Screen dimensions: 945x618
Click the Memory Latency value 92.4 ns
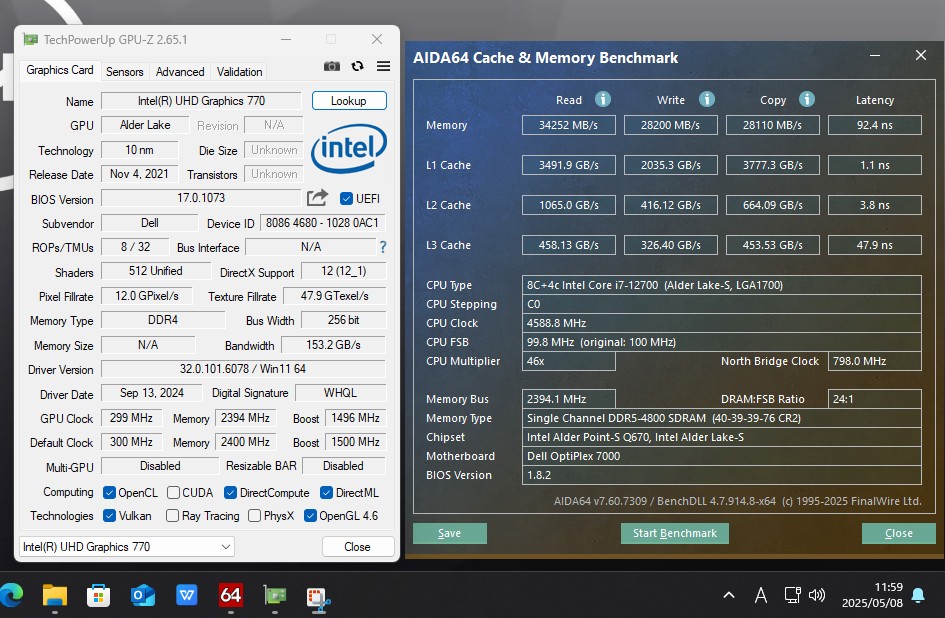(x=874, y=125)
